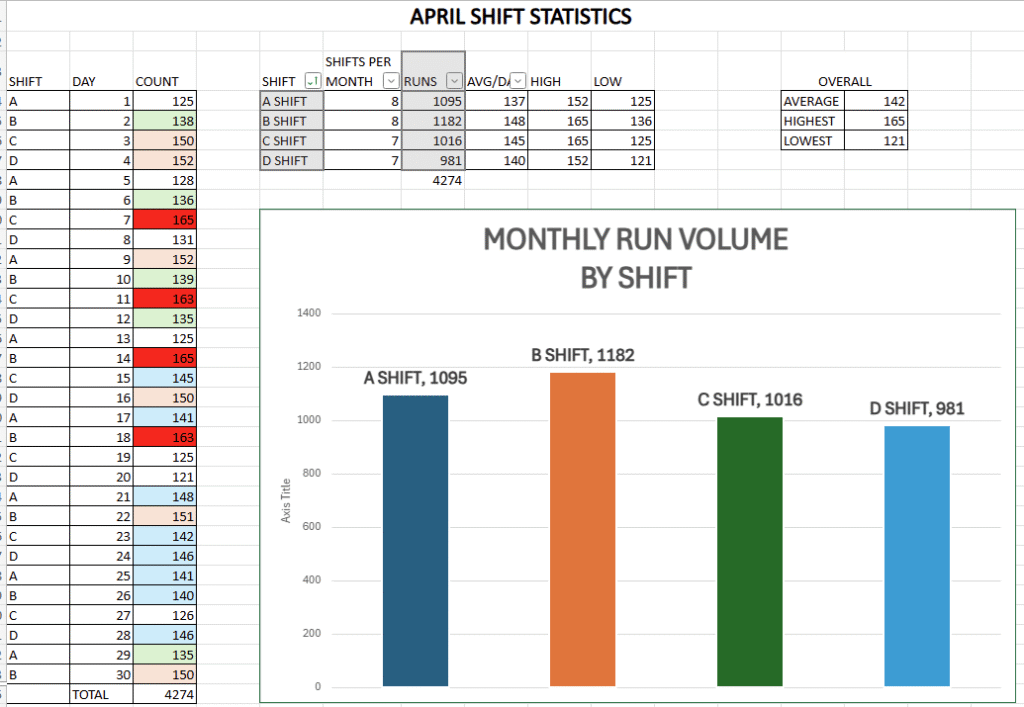Open the AVG/DAY column filter dropdown
This screenshot has width=1024, height=707.
[518, 81]
